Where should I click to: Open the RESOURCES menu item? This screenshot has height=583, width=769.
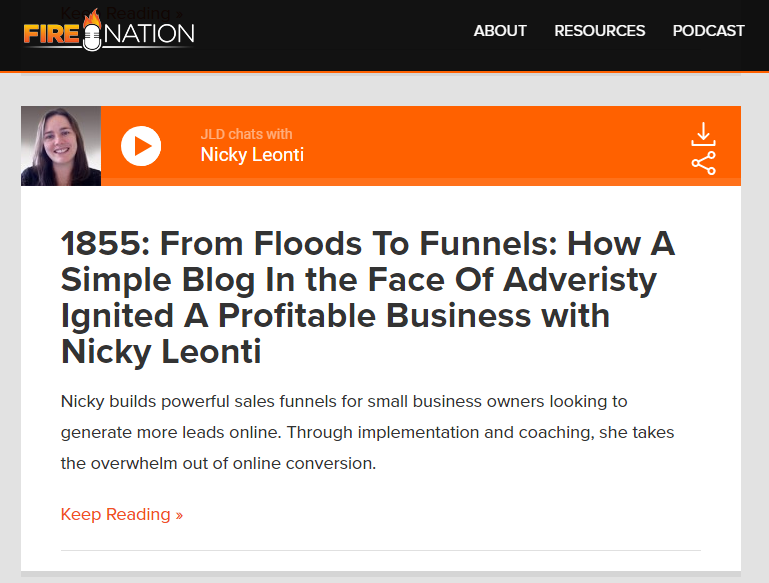[x=599, y=30]
